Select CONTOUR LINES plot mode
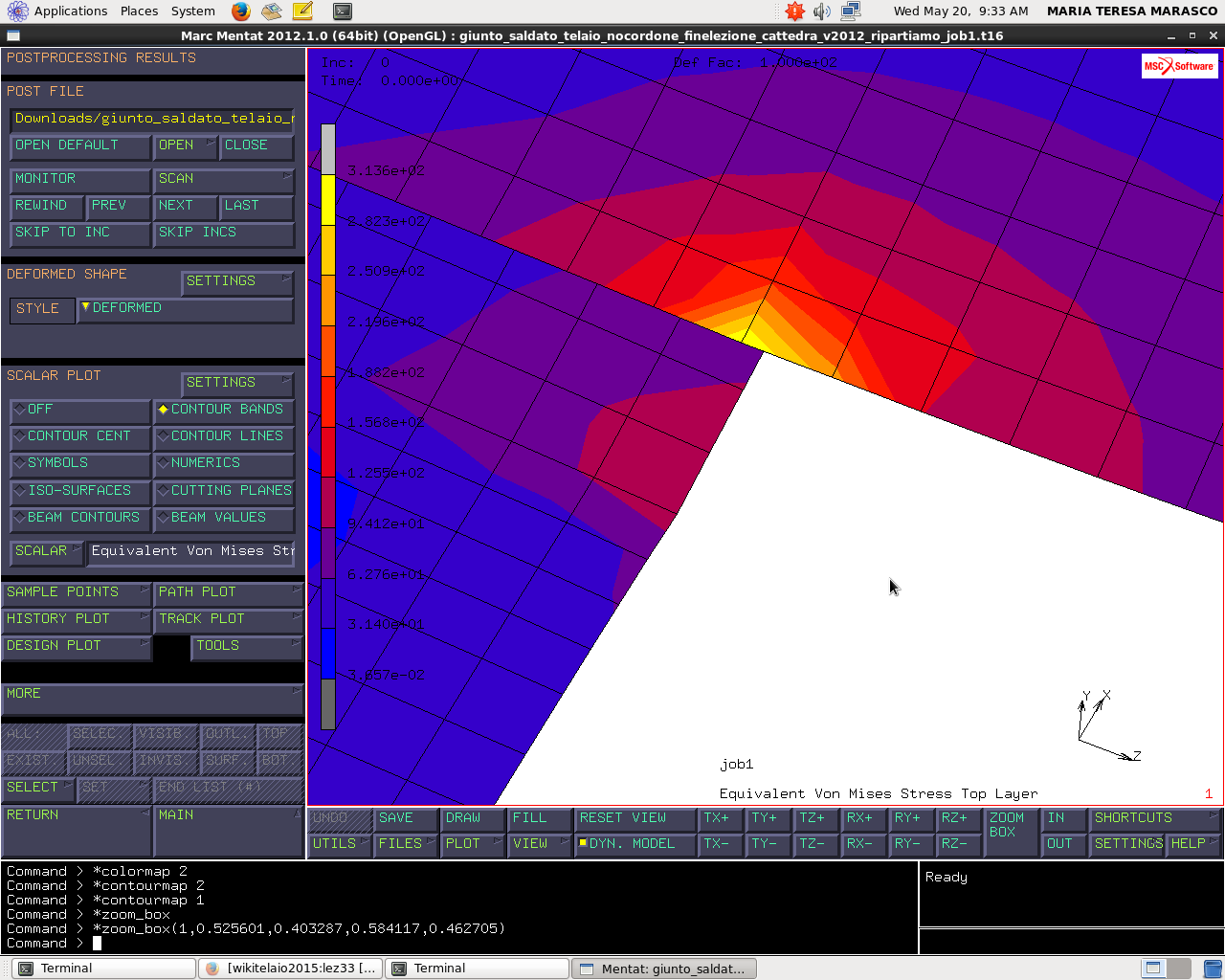Viewport: 1225px width, 980px height. pos(223,436)
